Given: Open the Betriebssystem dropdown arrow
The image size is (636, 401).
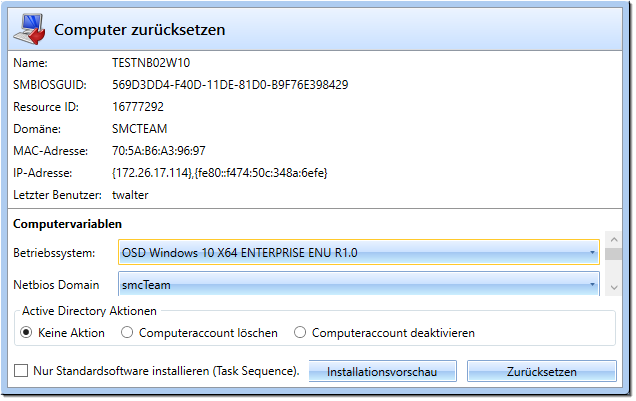Looking at the screenshot, I should click(x=592, y=253).
